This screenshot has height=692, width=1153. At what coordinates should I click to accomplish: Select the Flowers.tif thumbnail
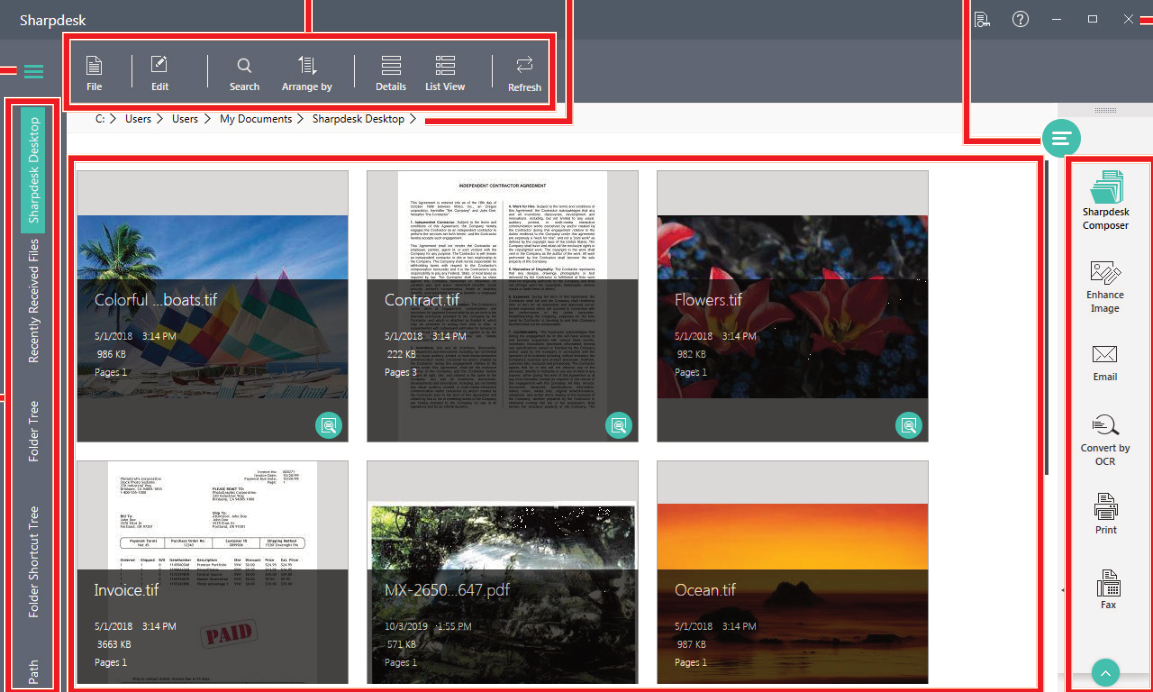793,306
